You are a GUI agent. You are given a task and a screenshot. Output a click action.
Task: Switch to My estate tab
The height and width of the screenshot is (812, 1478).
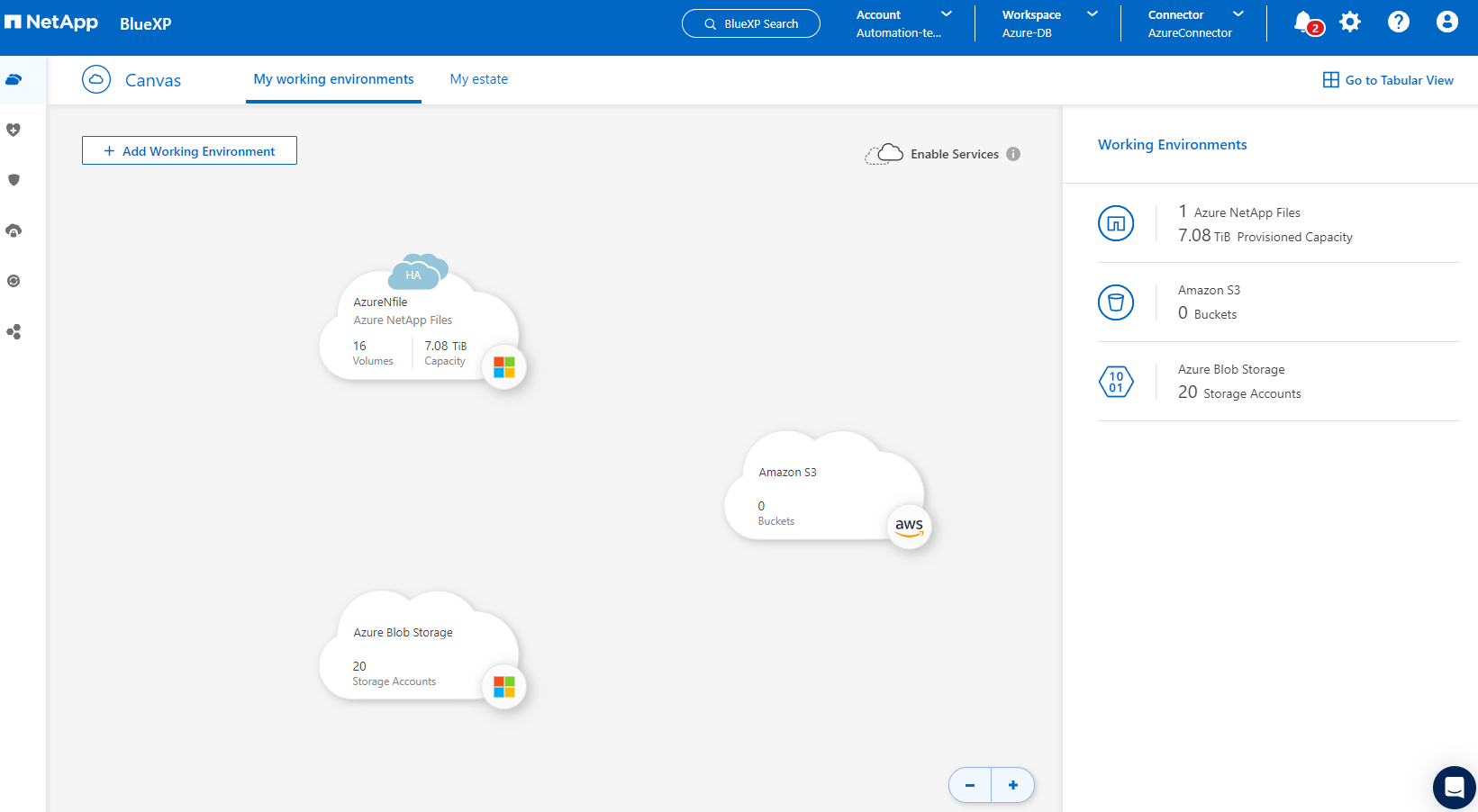[x=478, y=79]
